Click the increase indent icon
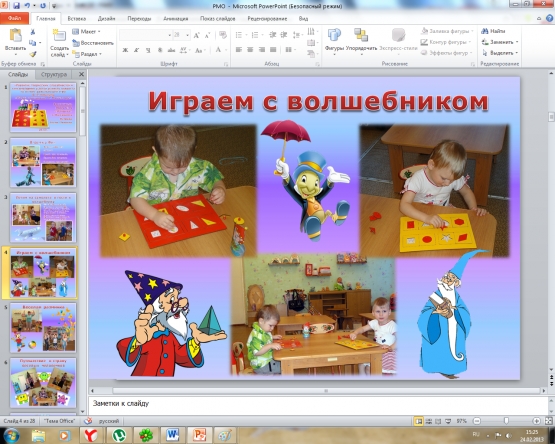Screen dimensions: 555x444 tap(284, 35)
